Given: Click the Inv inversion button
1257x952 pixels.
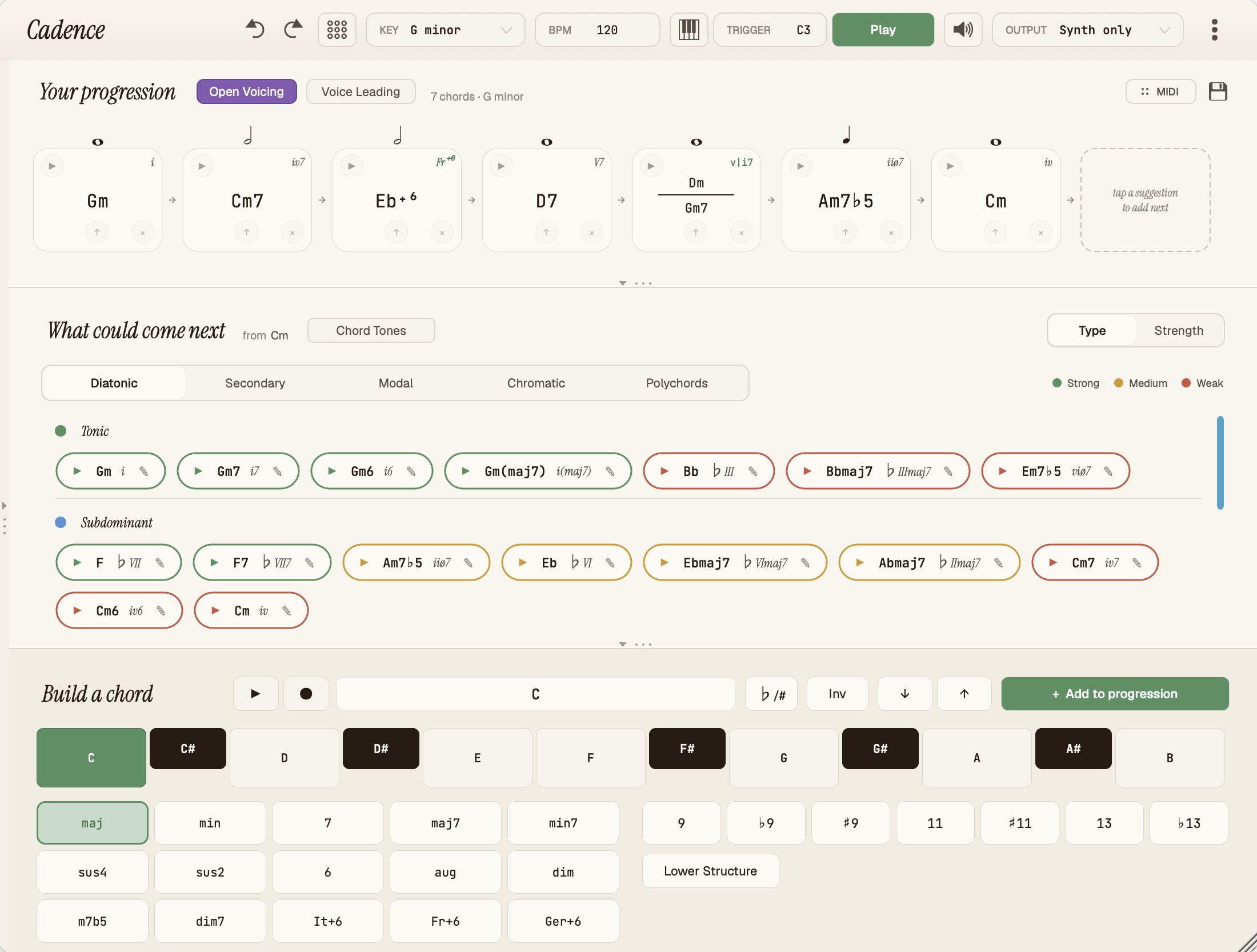Looking at the screenshot, I should click(838, 694).
